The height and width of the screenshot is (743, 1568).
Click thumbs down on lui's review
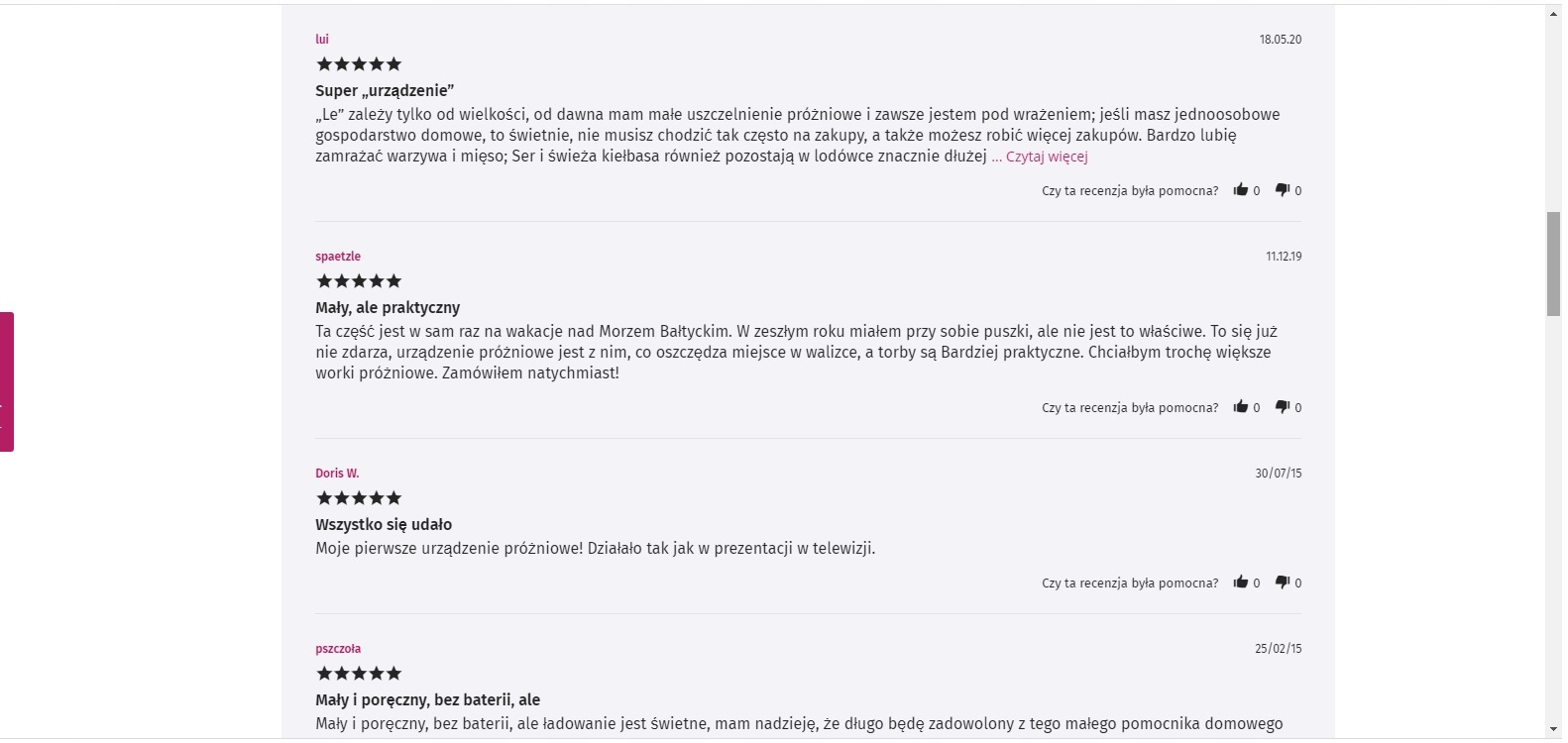coord(1282,190)
